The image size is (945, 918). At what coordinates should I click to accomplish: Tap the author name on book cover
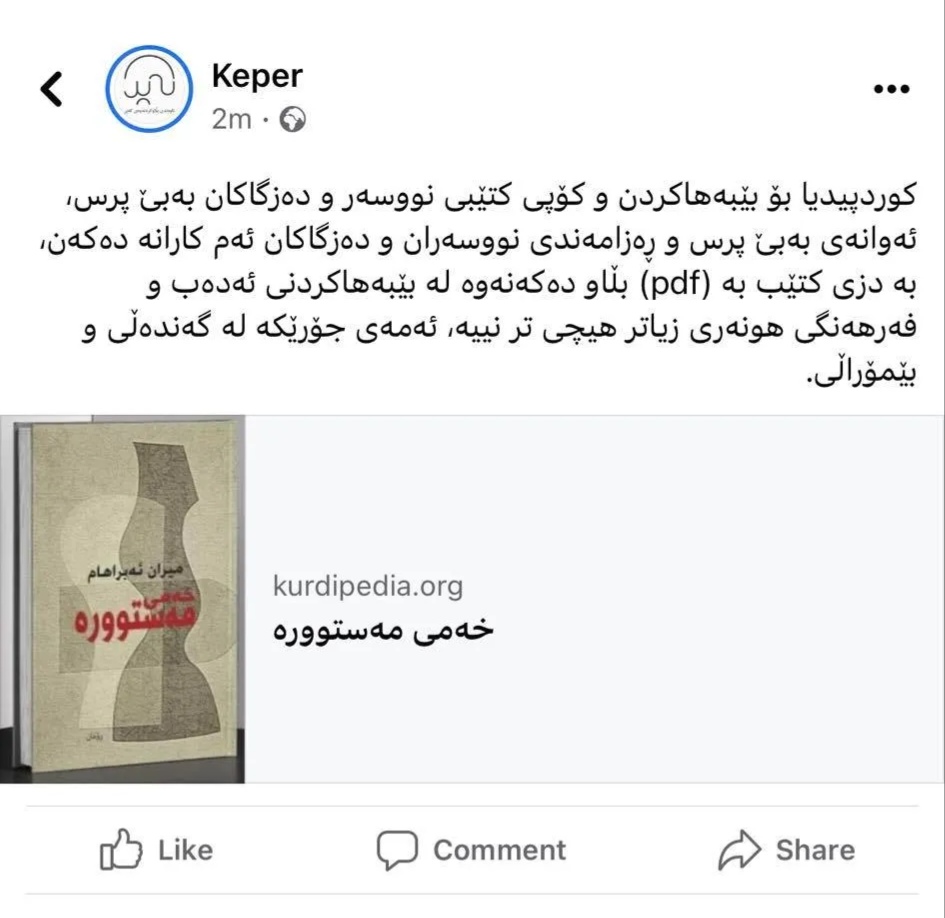135,570
